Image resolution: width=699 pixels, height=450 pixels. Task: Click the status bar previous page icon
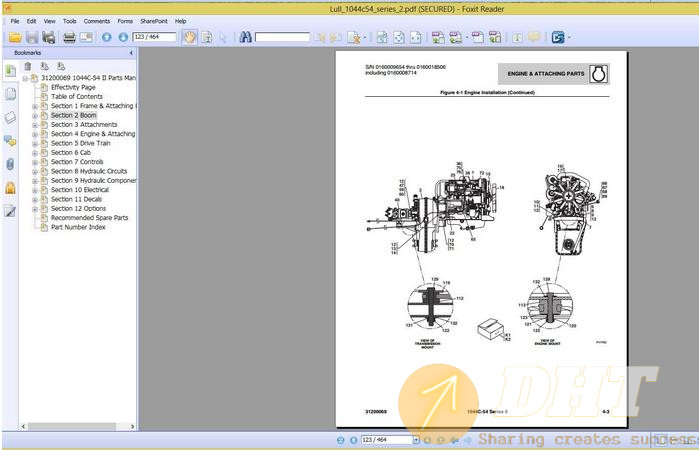[354, 440]
